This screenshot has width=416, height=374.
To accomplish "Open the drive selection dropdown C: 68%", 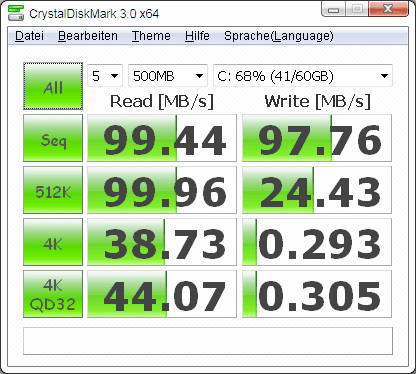I will coord(303,76).
